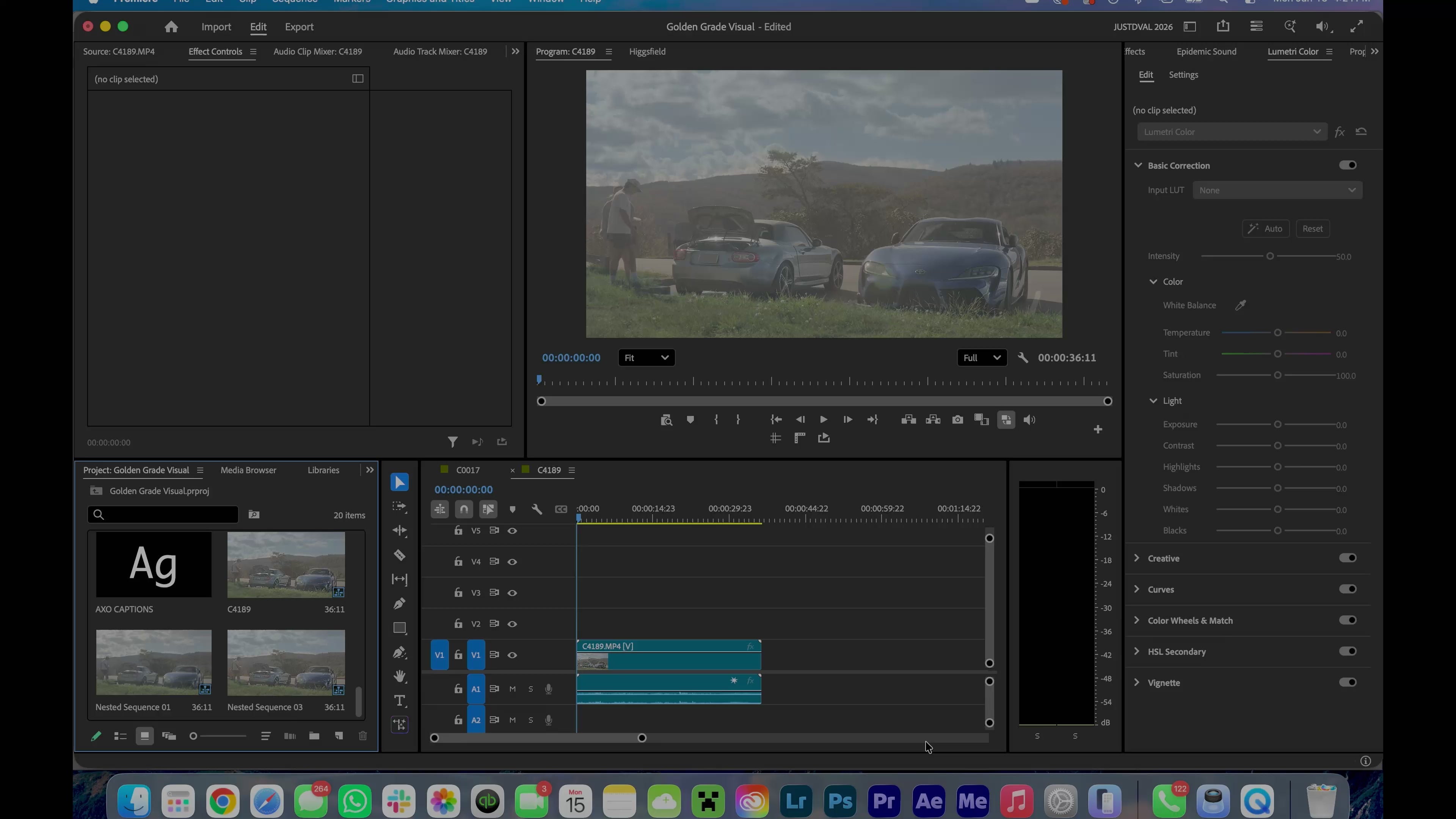Click the New Bin folder icon

[x=314, y=736]
